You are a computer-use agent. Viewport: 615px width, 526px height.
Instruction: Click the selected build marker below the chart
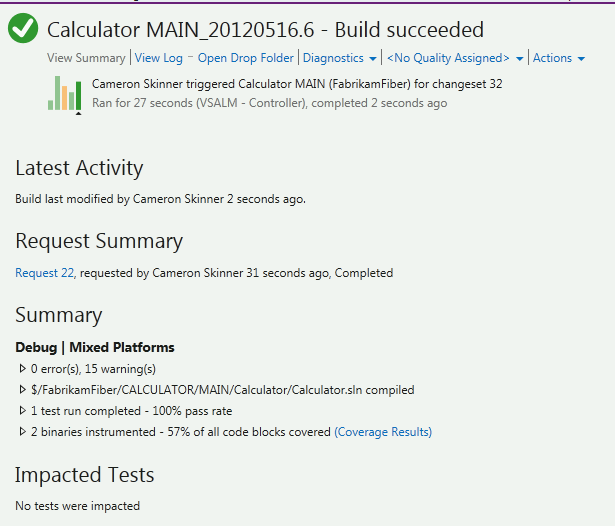tap(78, 114)
